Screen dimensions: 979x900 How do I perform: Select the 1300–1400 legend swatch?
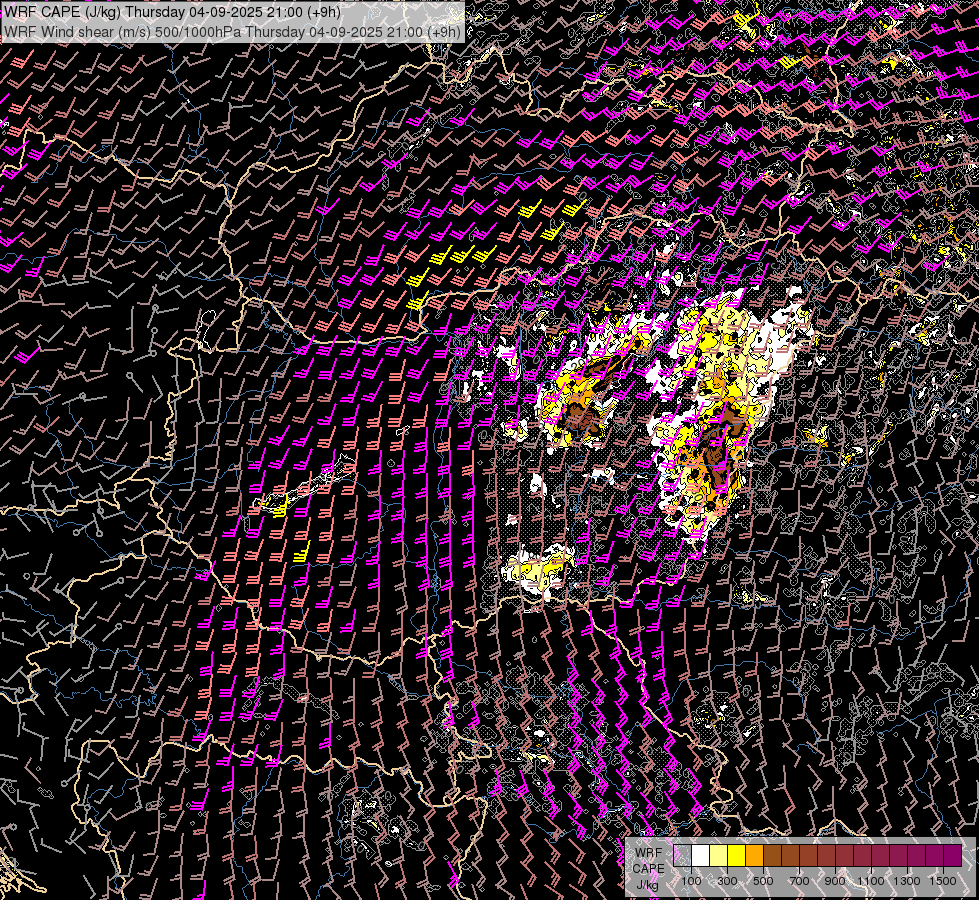click(917, 856)
